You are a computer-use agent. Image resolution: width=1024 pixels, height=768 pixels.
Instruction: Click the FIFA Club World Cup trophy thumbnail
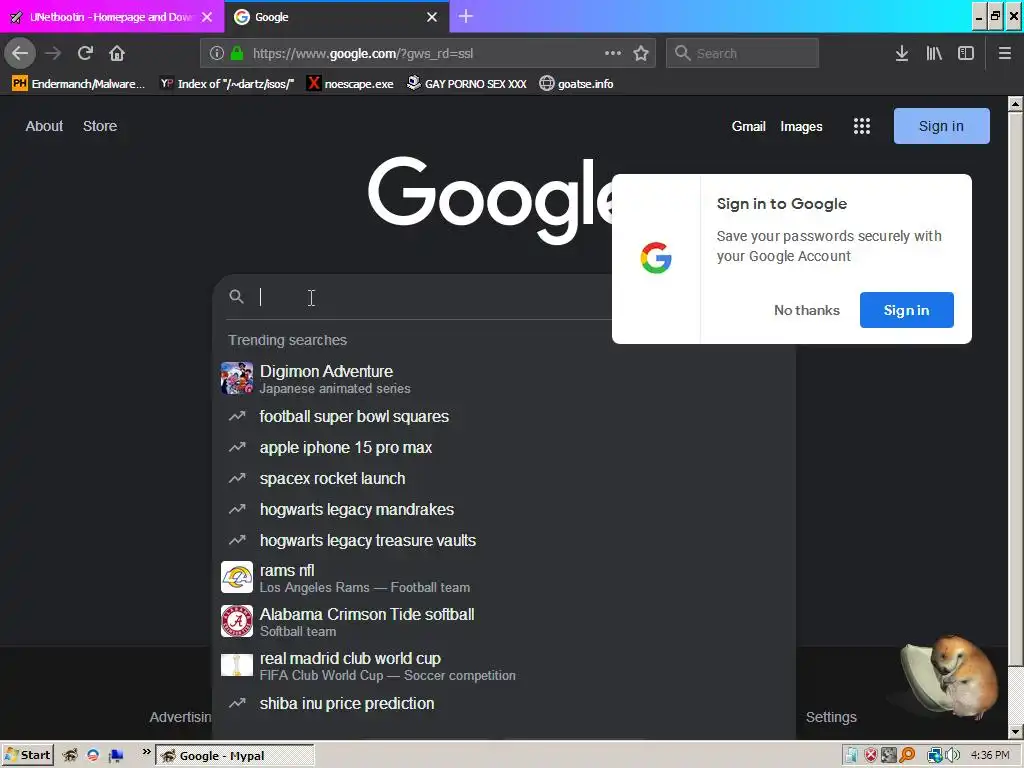point(237,665)
